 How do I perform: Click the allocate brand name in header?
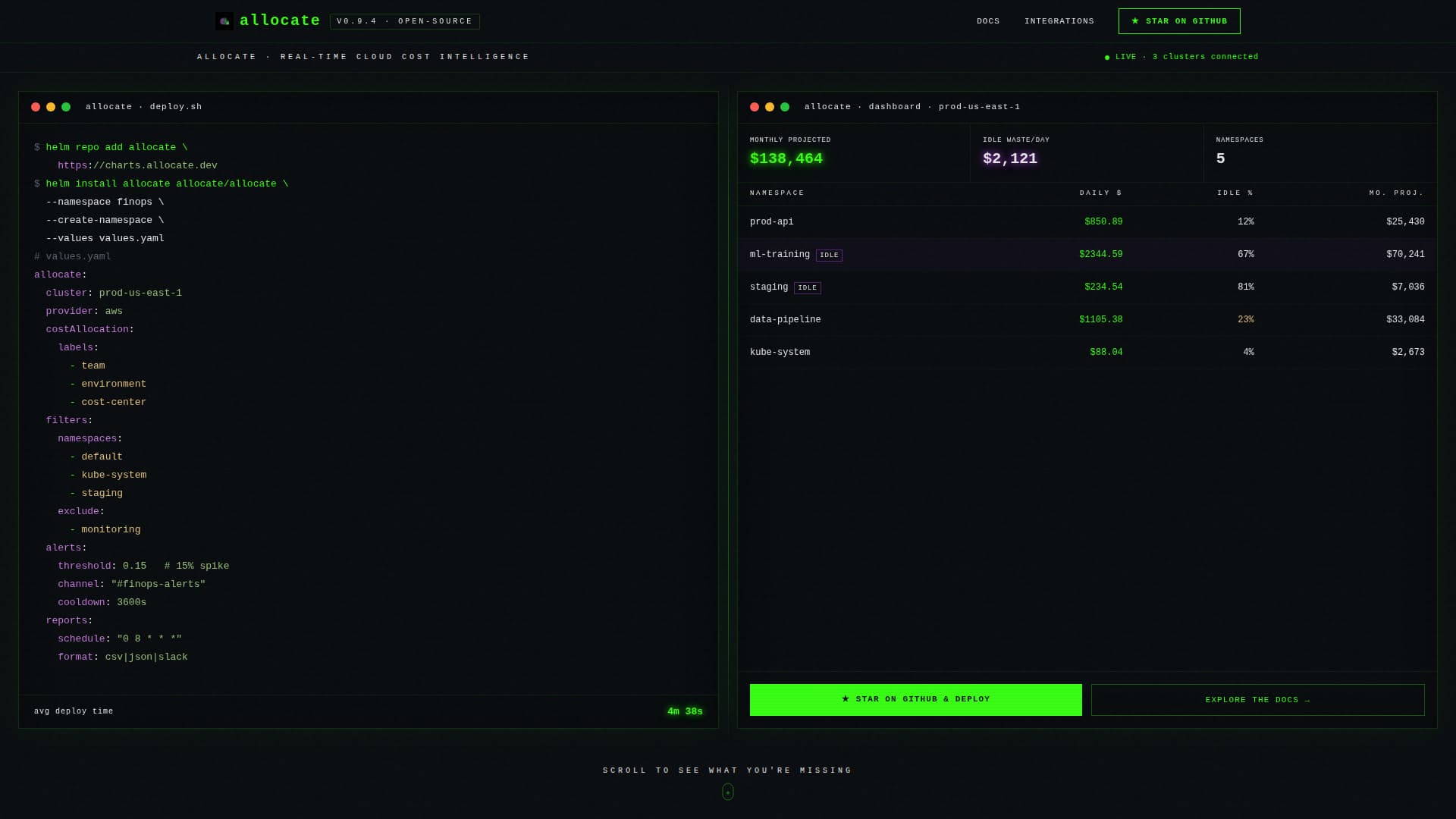[x=280, y=21]
